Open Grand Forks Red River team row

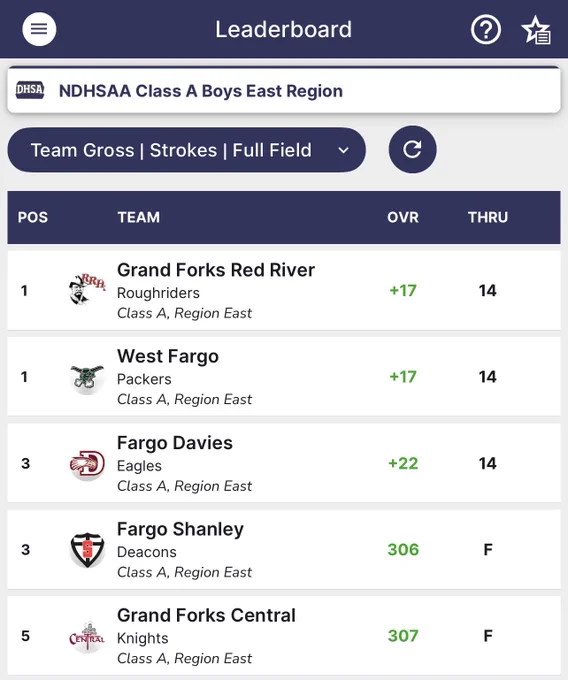[x=284, y=290]
